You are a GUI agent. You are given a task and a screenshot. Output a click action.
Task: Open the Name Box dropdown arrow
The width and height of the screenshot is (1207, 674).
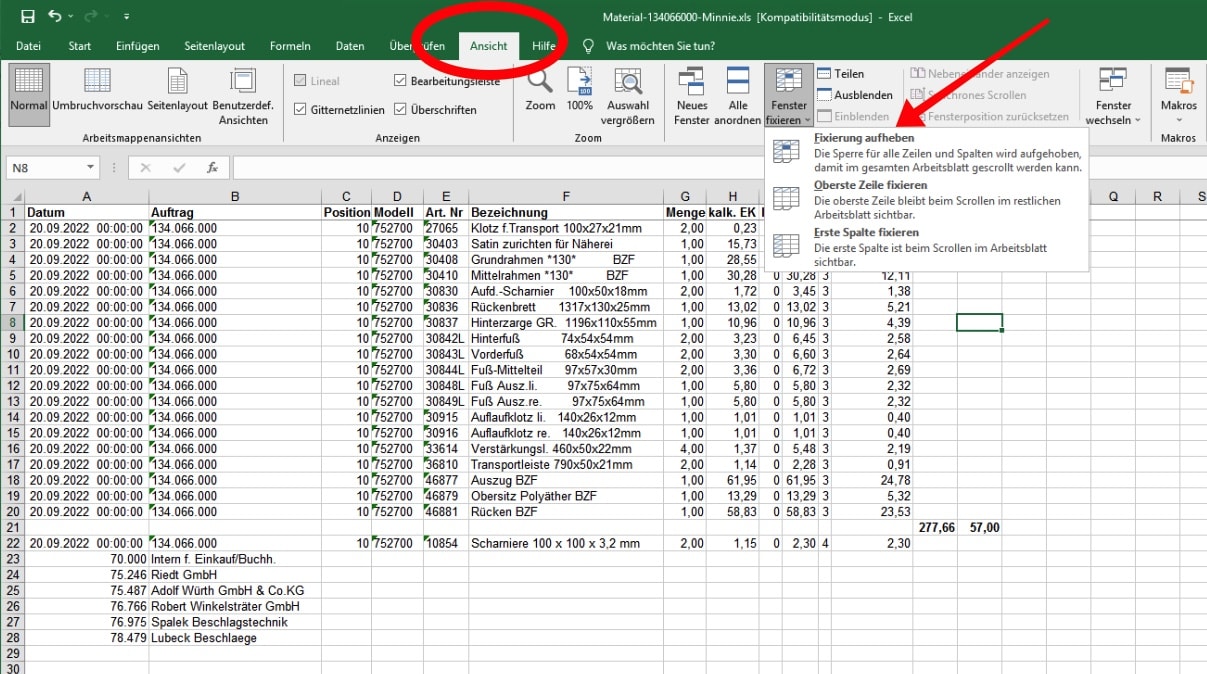pos(90,168)
